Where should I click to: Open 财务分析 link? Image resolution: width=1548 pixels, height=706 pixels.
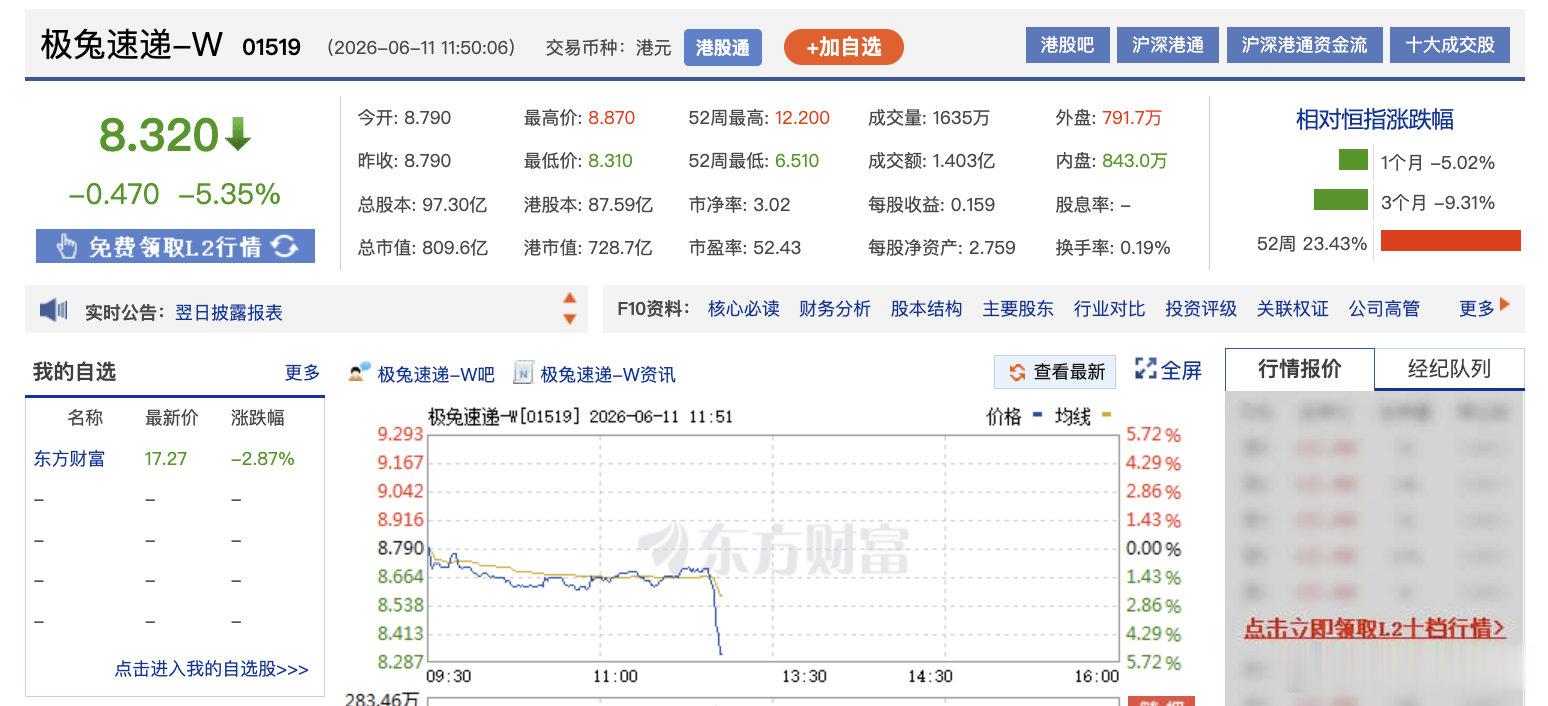[835, 309]
